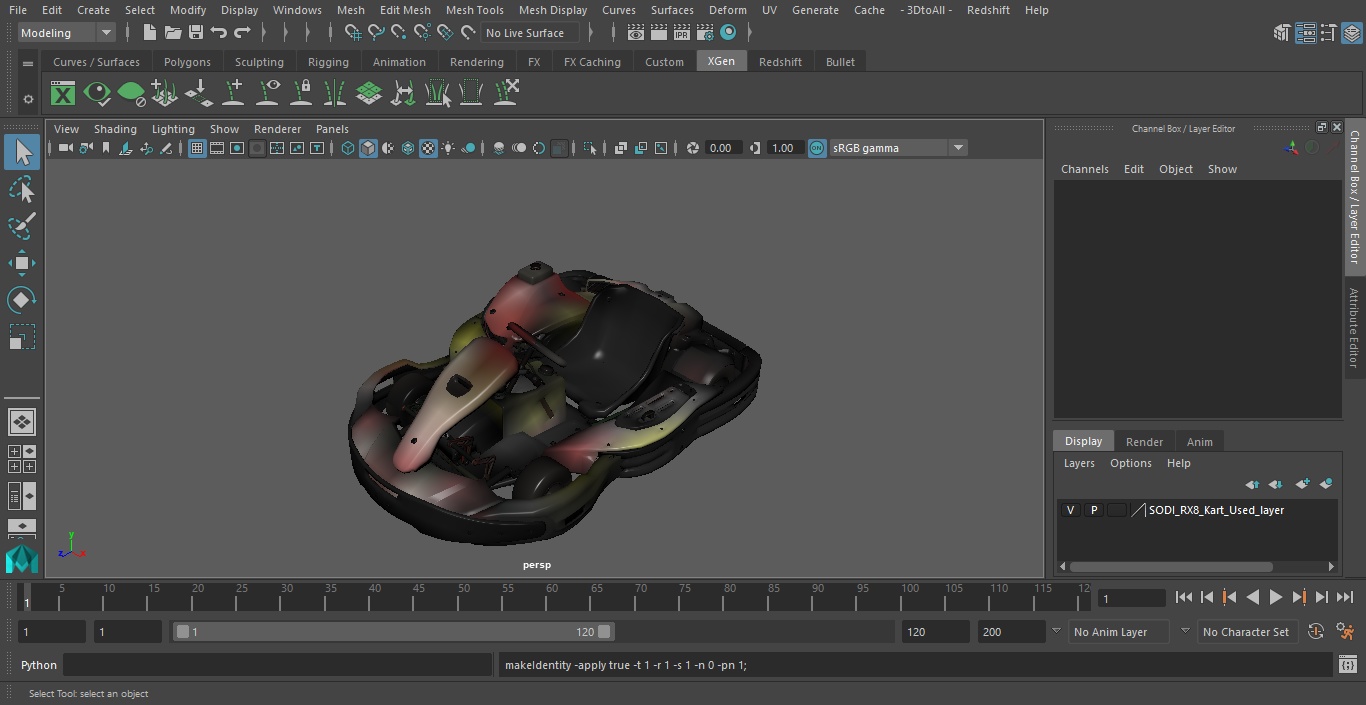
Task: Open the XGen window icon on shelf
Action: pyautogui.click(x=63, y=94)
